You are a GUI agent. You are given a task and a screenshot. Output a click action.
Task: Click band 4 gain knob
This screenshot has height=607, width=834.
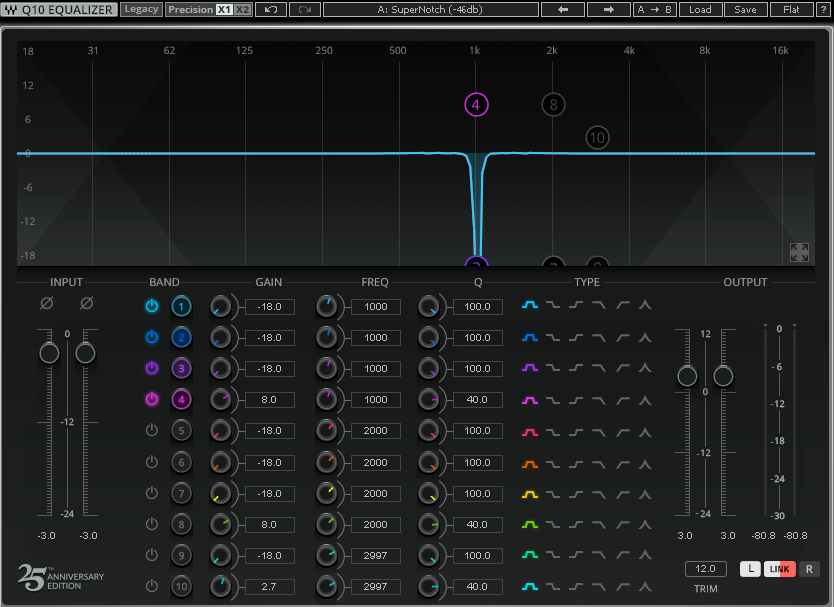[x=220, y=400]
